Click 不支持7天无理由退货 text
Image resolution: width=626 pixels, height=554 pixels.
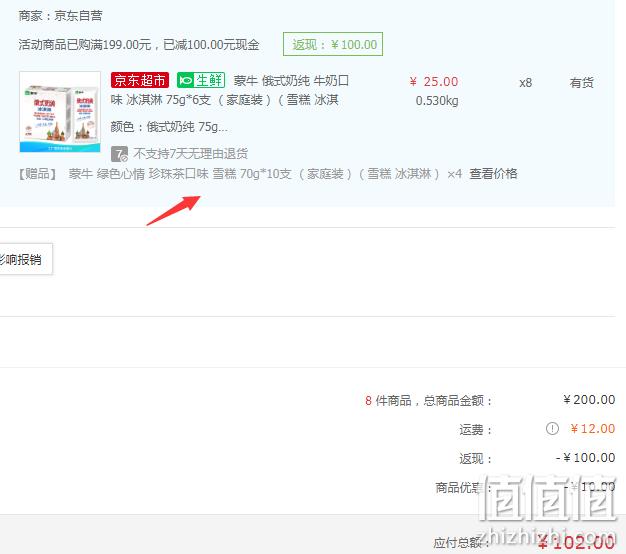[191, 154]
